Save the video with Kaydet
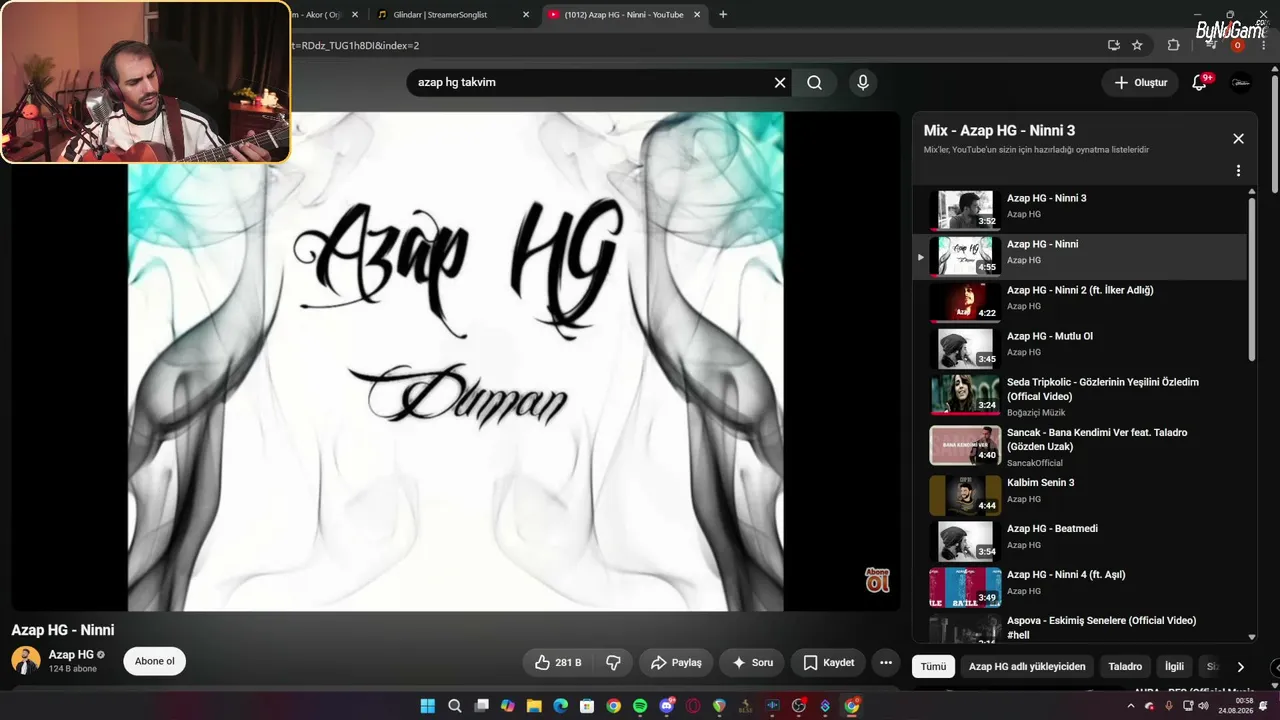The width and height of the screenshot is (1280, 720). coord(828,662)
